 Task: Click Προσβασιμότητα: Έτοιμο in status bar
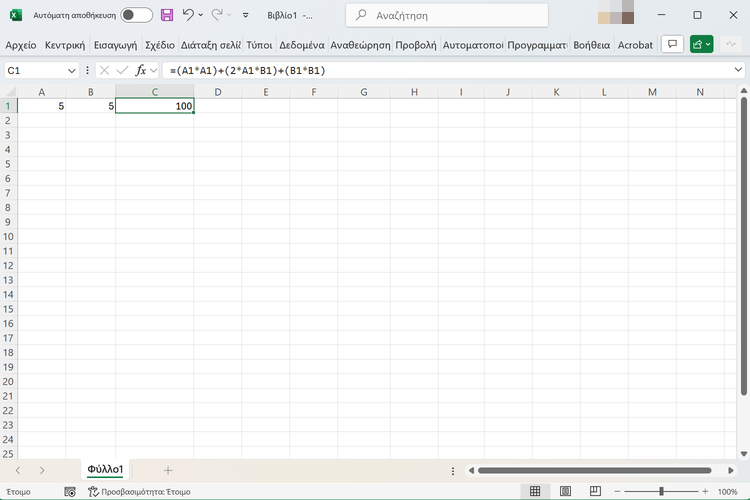pyautogui.click(x=140, y=491)
